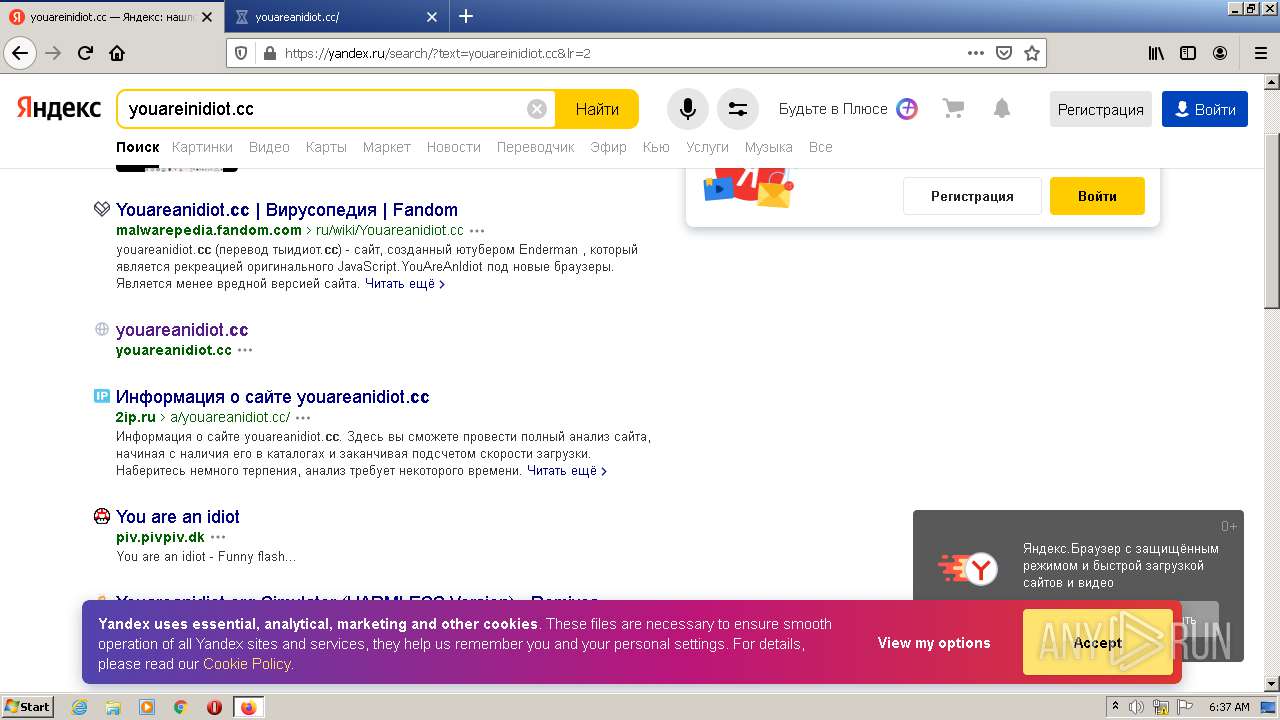Click the browser Back arrow button
This screenshot has height=720, width=1280.
20,53
